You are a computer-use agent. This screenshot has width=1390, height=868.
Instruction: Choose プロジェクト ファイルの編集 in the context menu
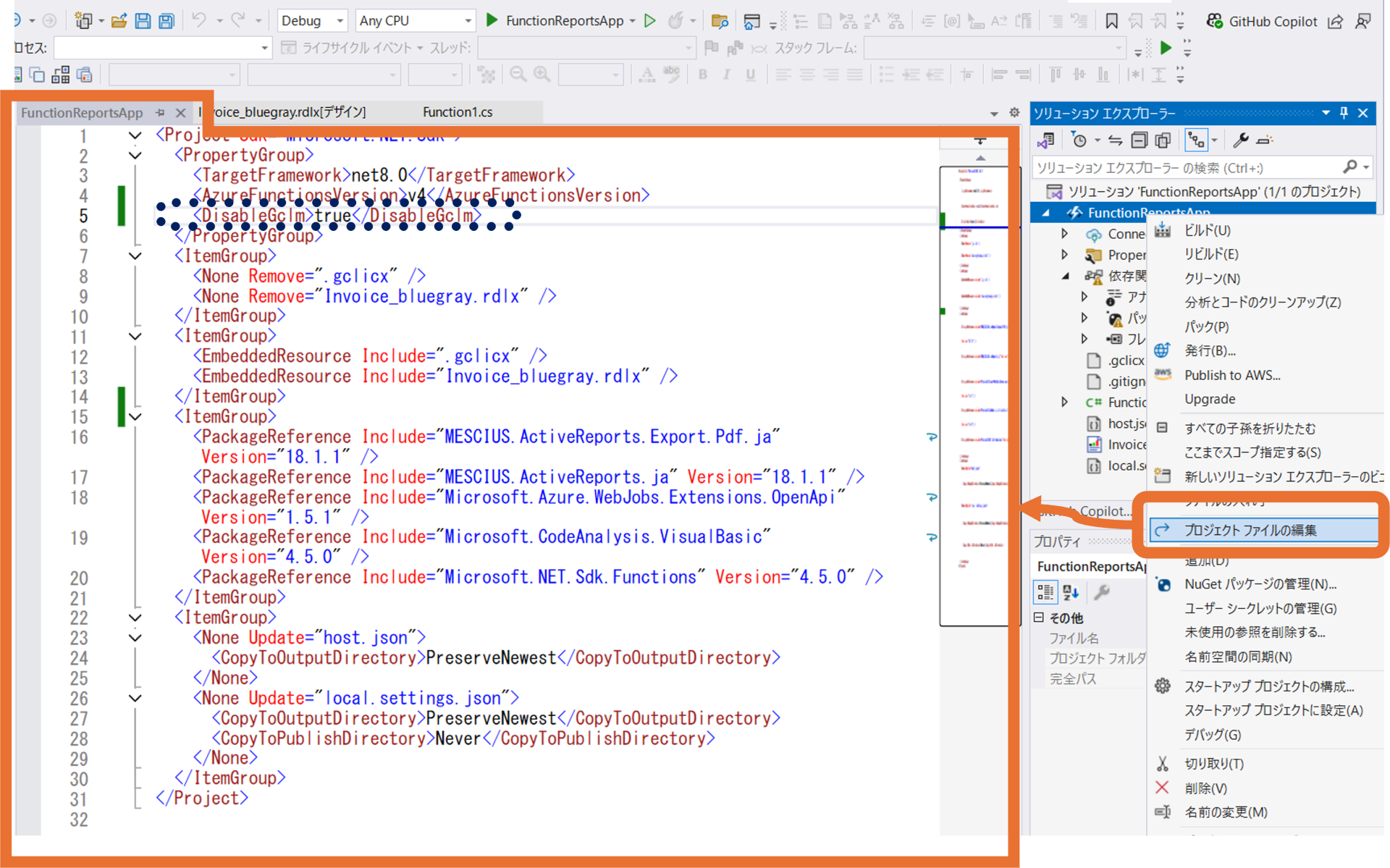[1263, 530]
